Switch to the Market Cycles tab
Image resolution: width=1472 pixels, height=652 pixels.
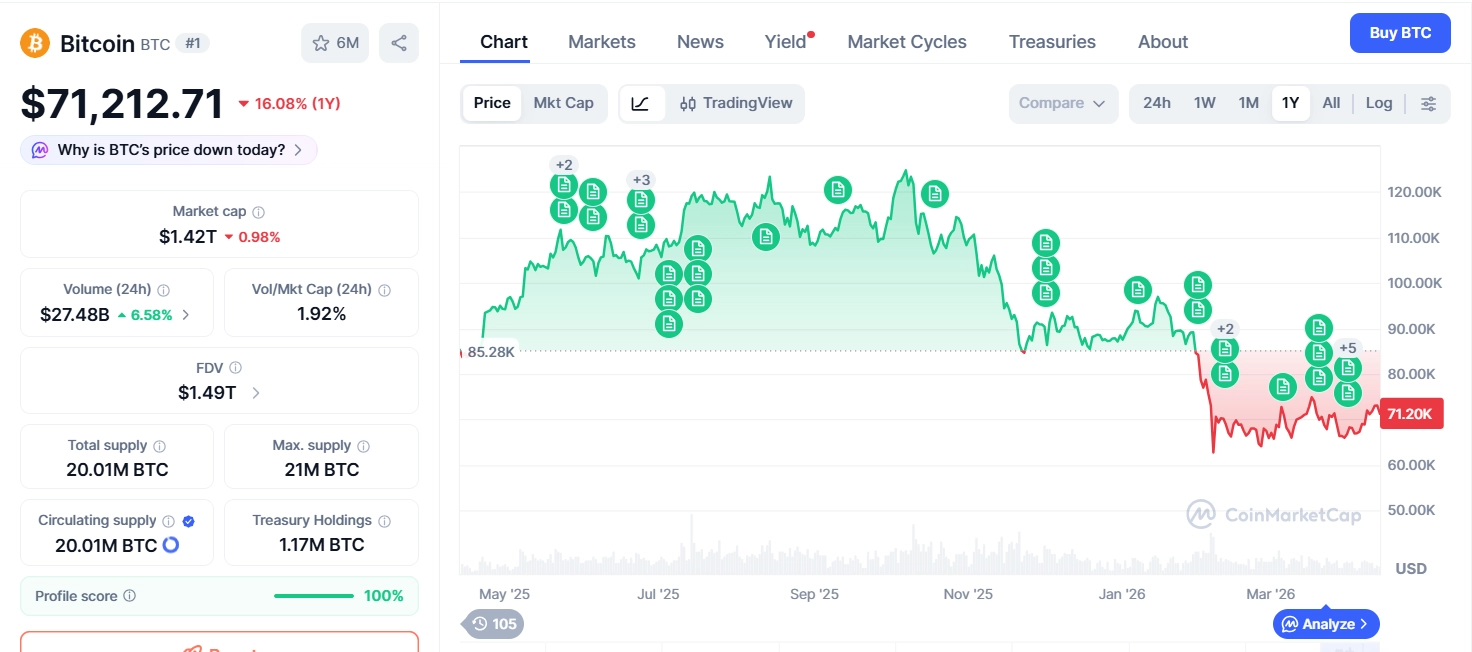(907, 42)
